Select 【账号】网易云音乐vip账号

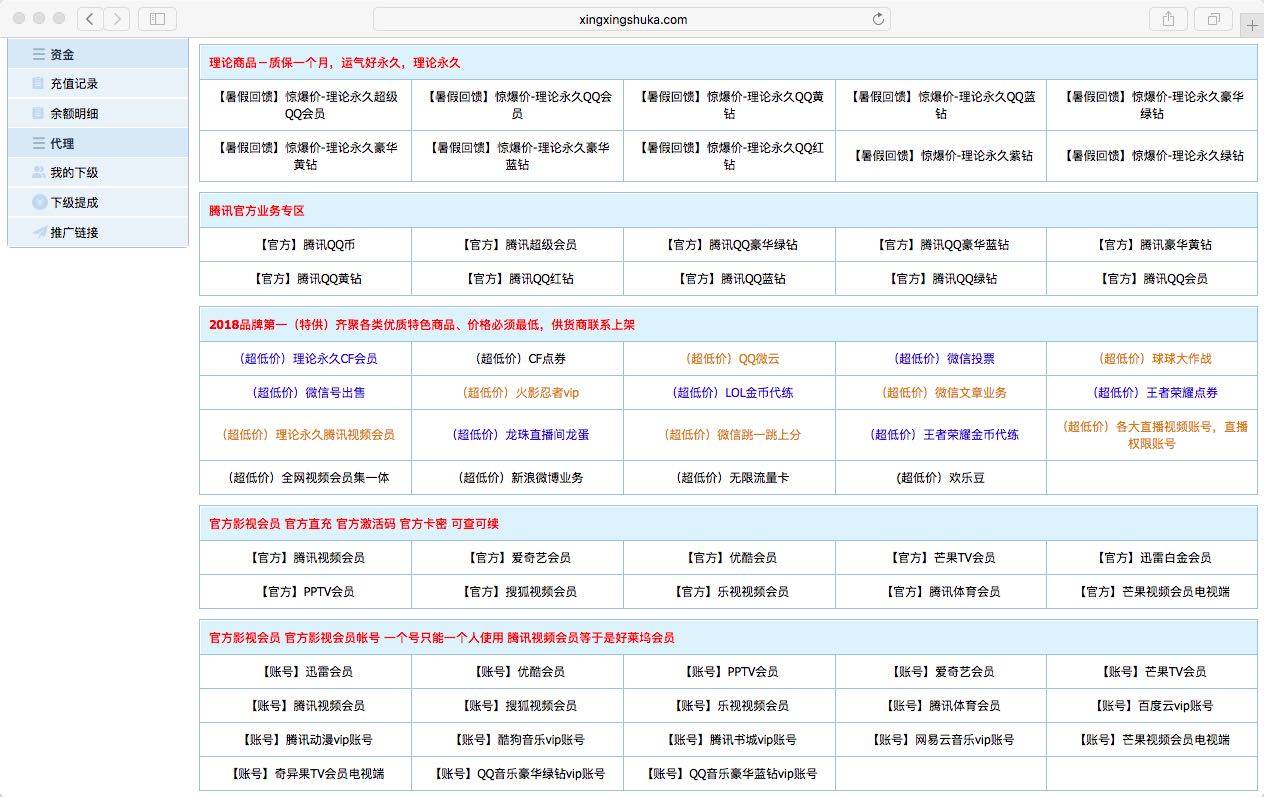[x=941, y=740]
